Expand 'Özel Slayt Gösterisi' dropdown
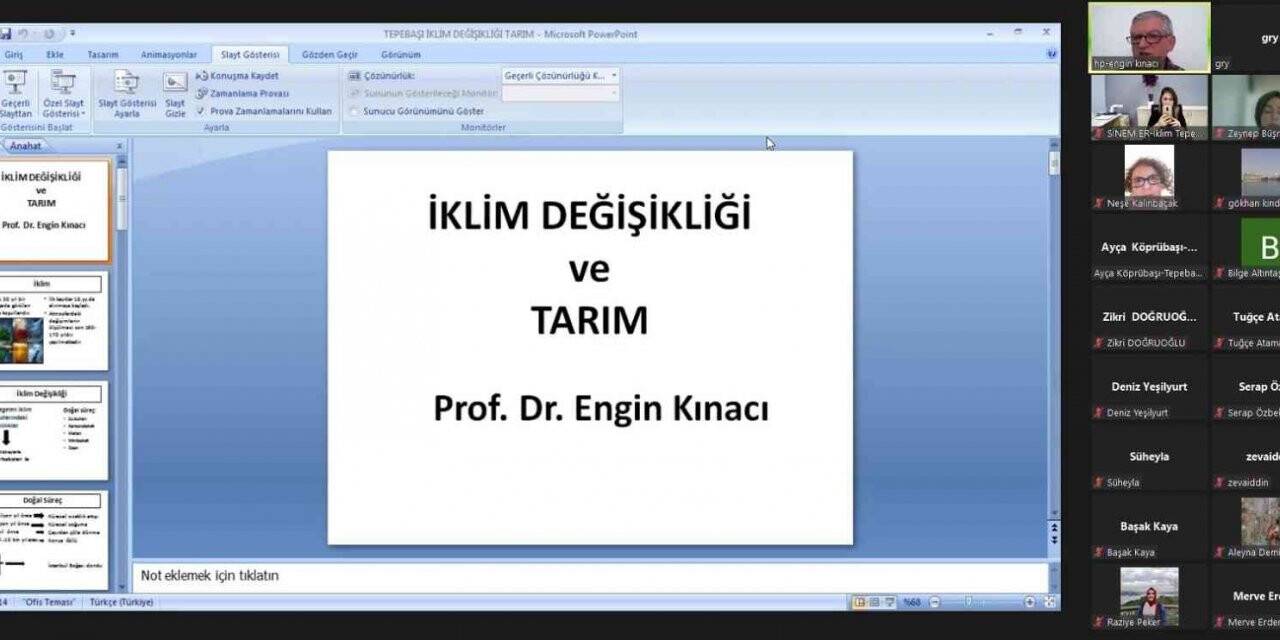1280x640 pixels. (x=65, y=95)
